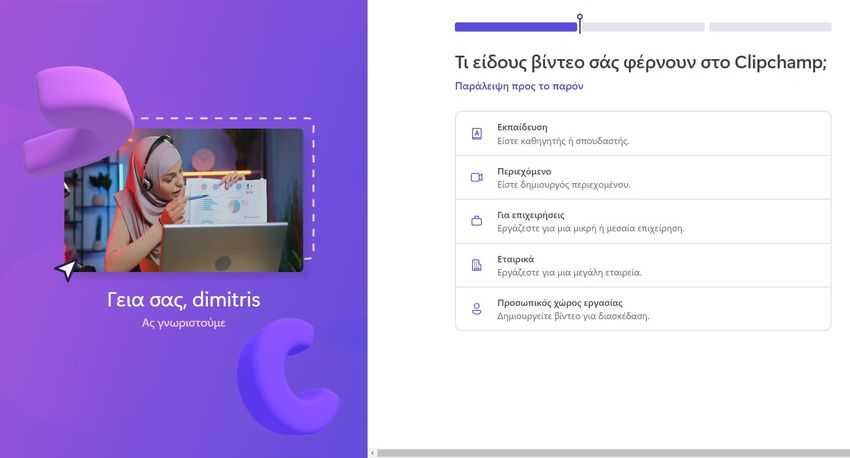Click the woman with laptop preview image
Viewport: 850px width, 458px height.
coord(184,200)
